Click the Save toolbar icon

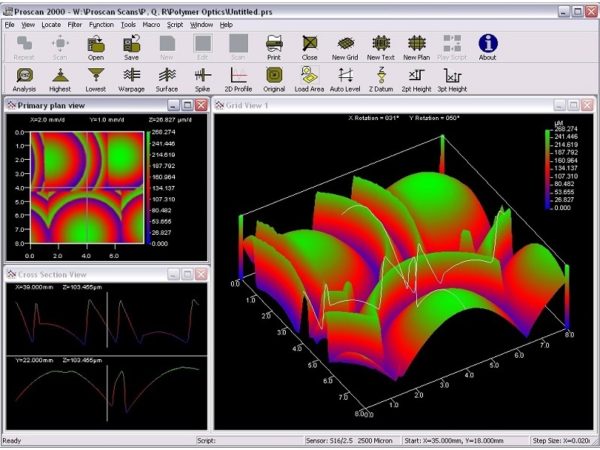tap(131, 45)
